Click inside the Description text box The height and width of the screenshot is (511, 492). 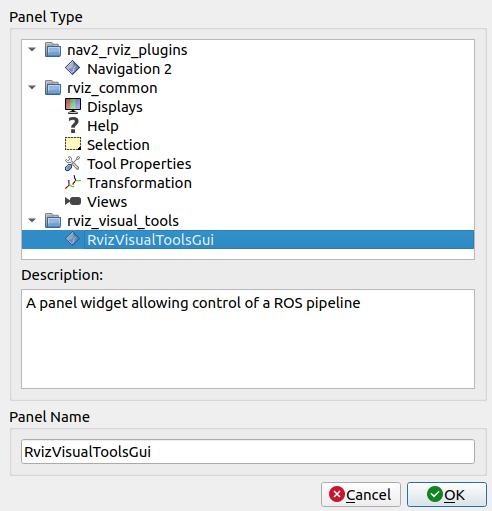click(x=248, y=339)
